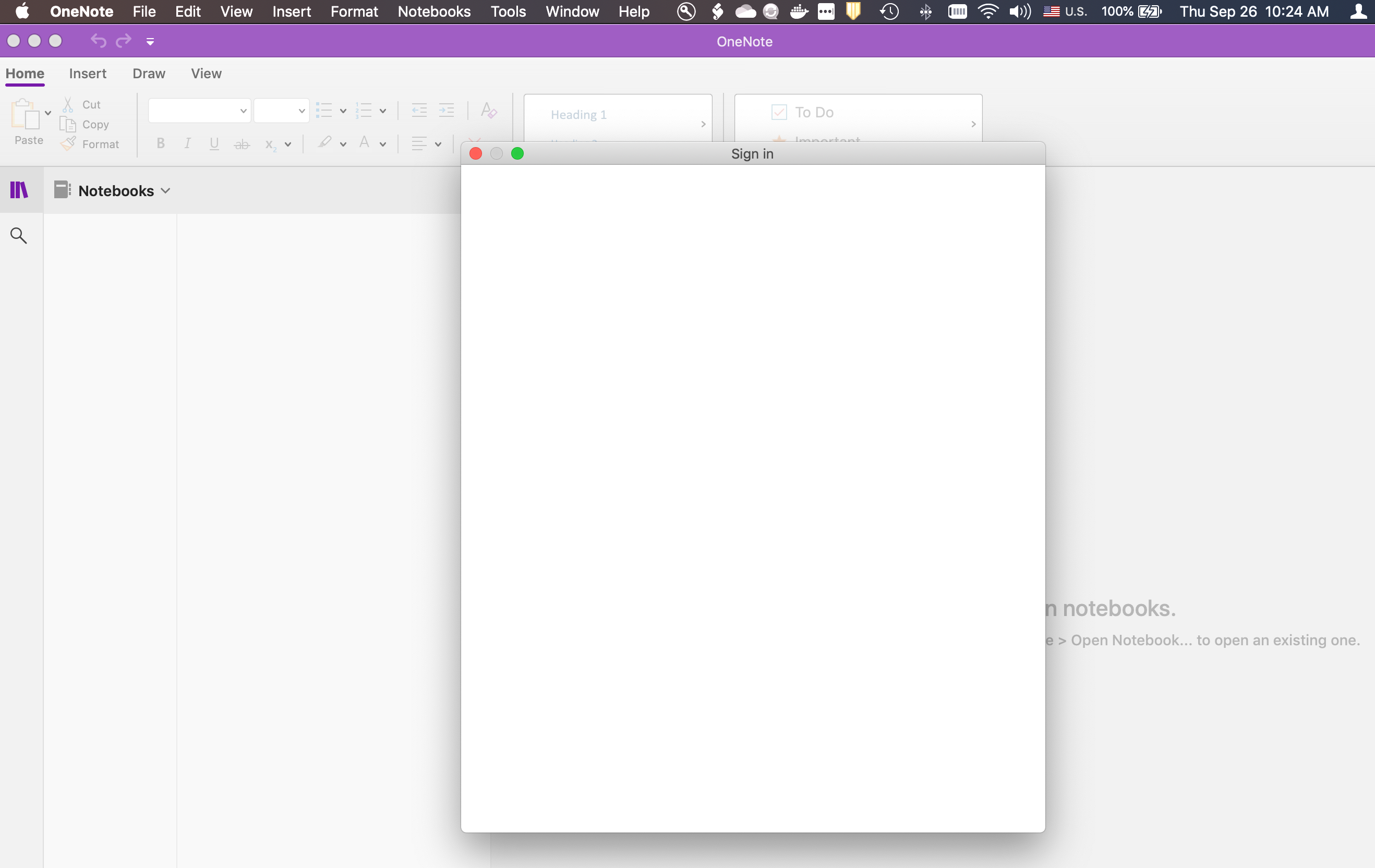Expand the tags gallery arrow

click(973, 124)
